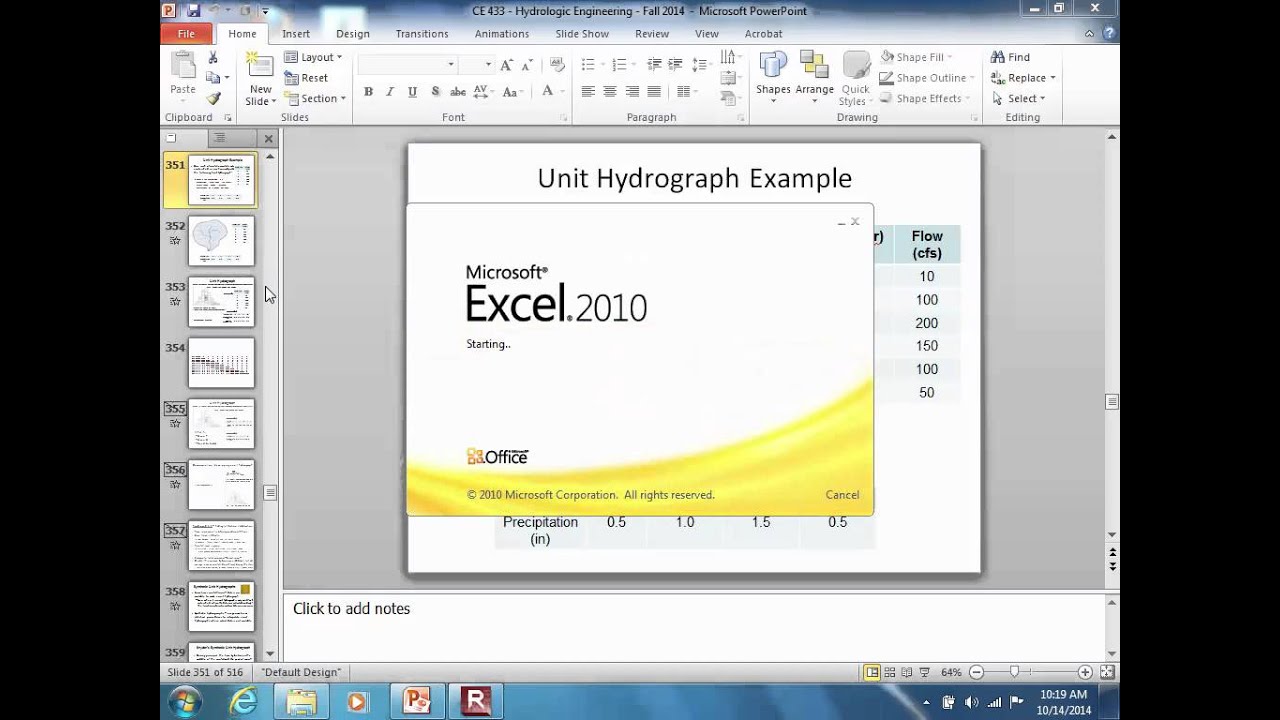
Task: Switch to the Animations tab
Action: tap(502, 33)
